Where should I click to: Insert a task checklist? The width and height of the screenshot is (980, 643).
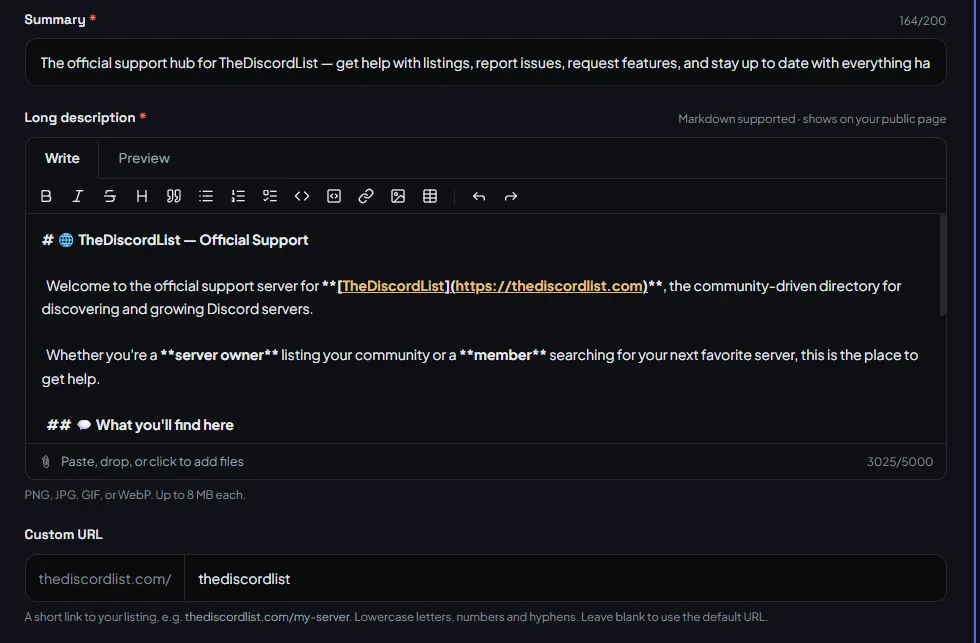(270, 196)
